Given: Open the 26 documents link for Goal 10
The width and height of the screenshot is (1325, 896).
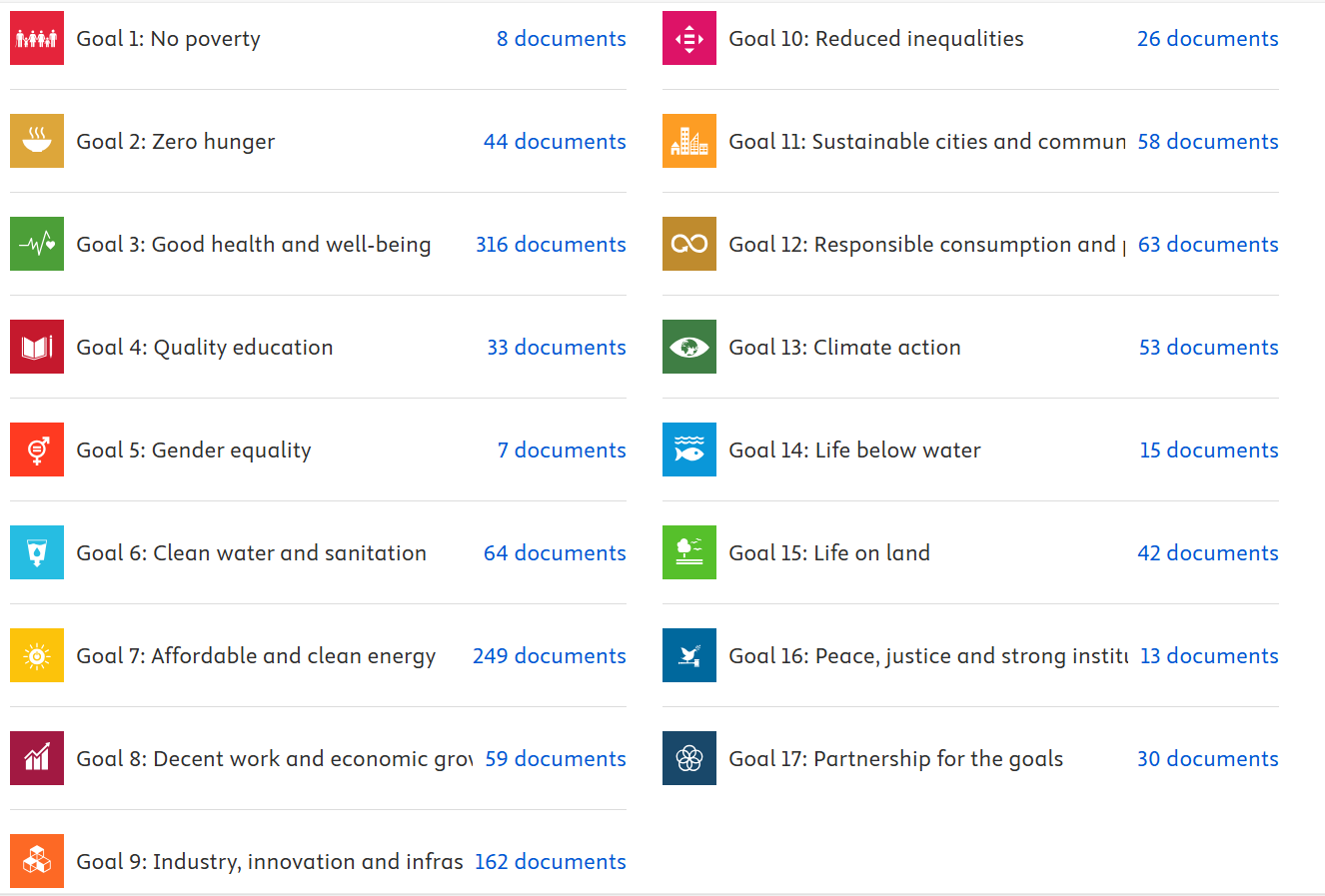Looking at the screenshot, I should (1208, 39).
